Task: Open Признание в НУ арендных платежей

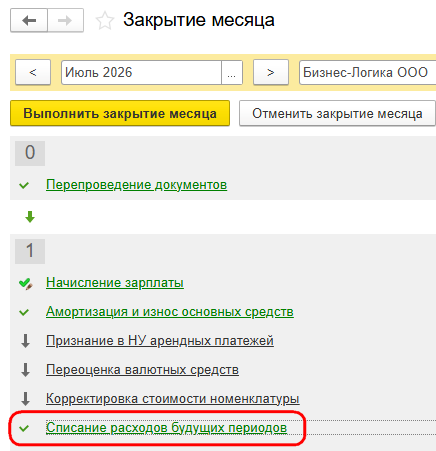Action: point(160,341)
